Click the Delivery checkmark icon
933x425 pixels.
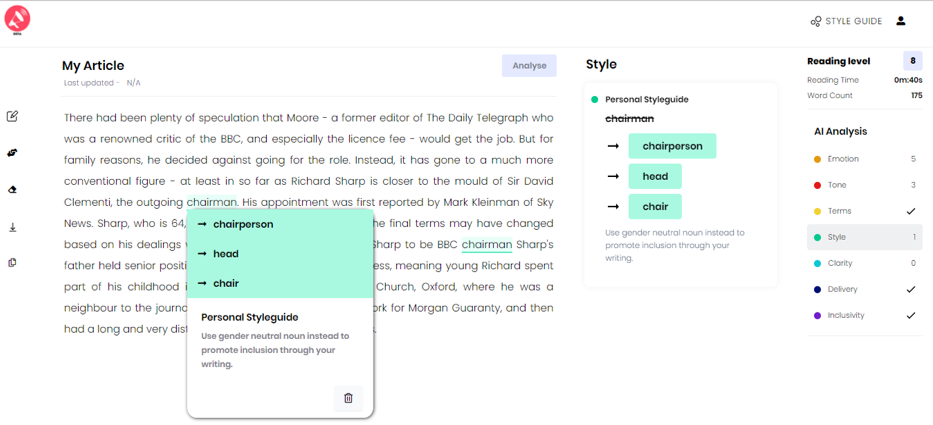(911, 289)
